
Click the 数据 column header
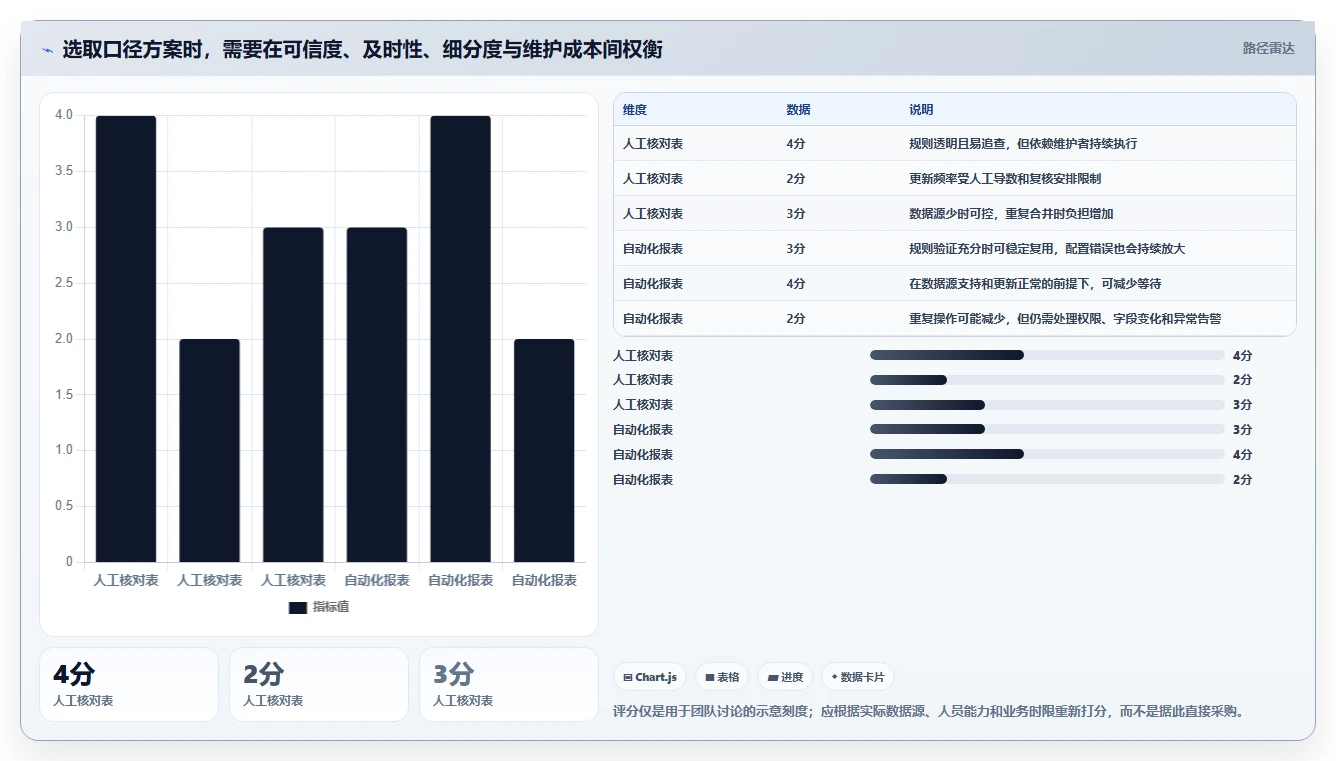[x=799, y=110]
